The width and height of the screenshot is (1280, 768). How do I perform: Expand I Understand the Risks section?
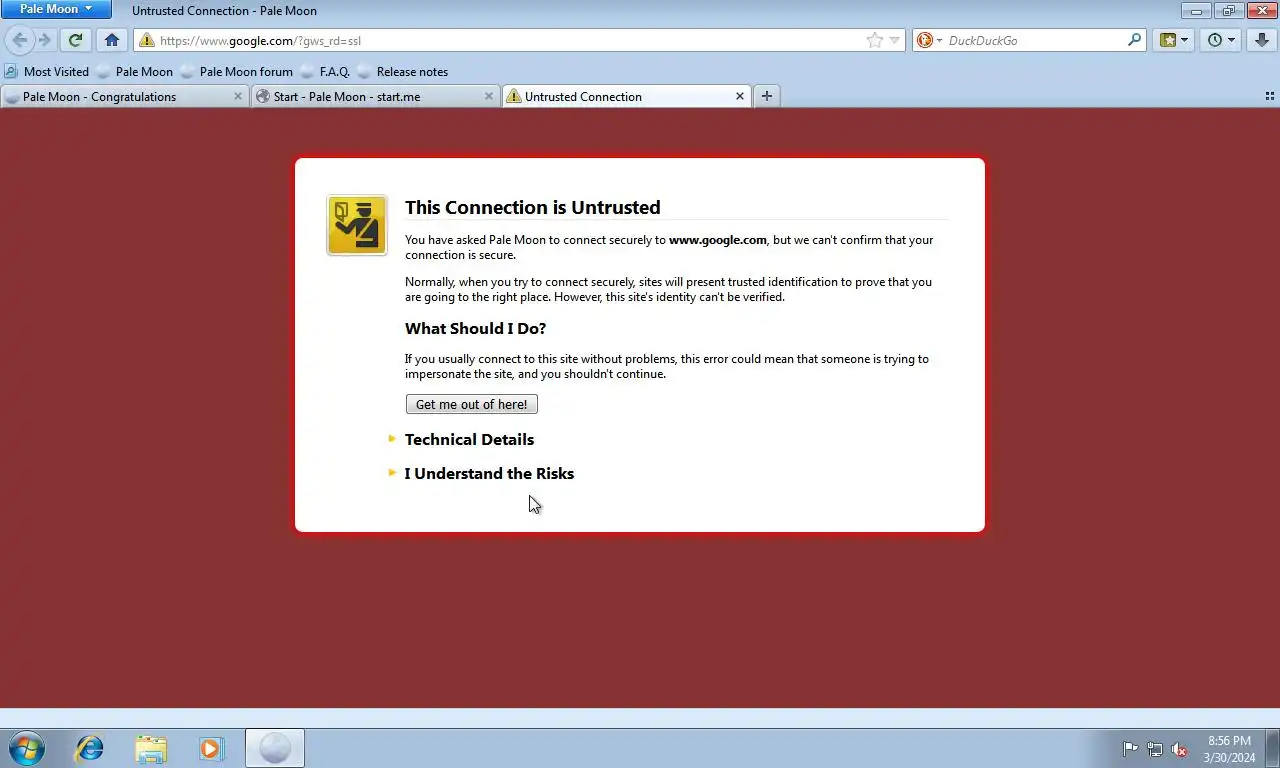point(489,473)
